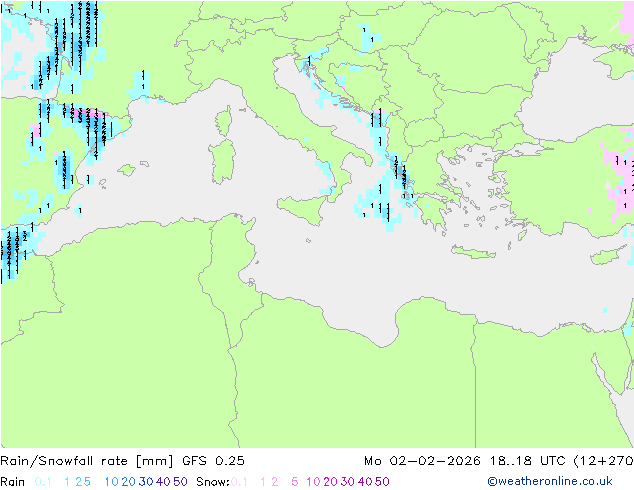Click the rain legend value 40

[x=163, y=482]
